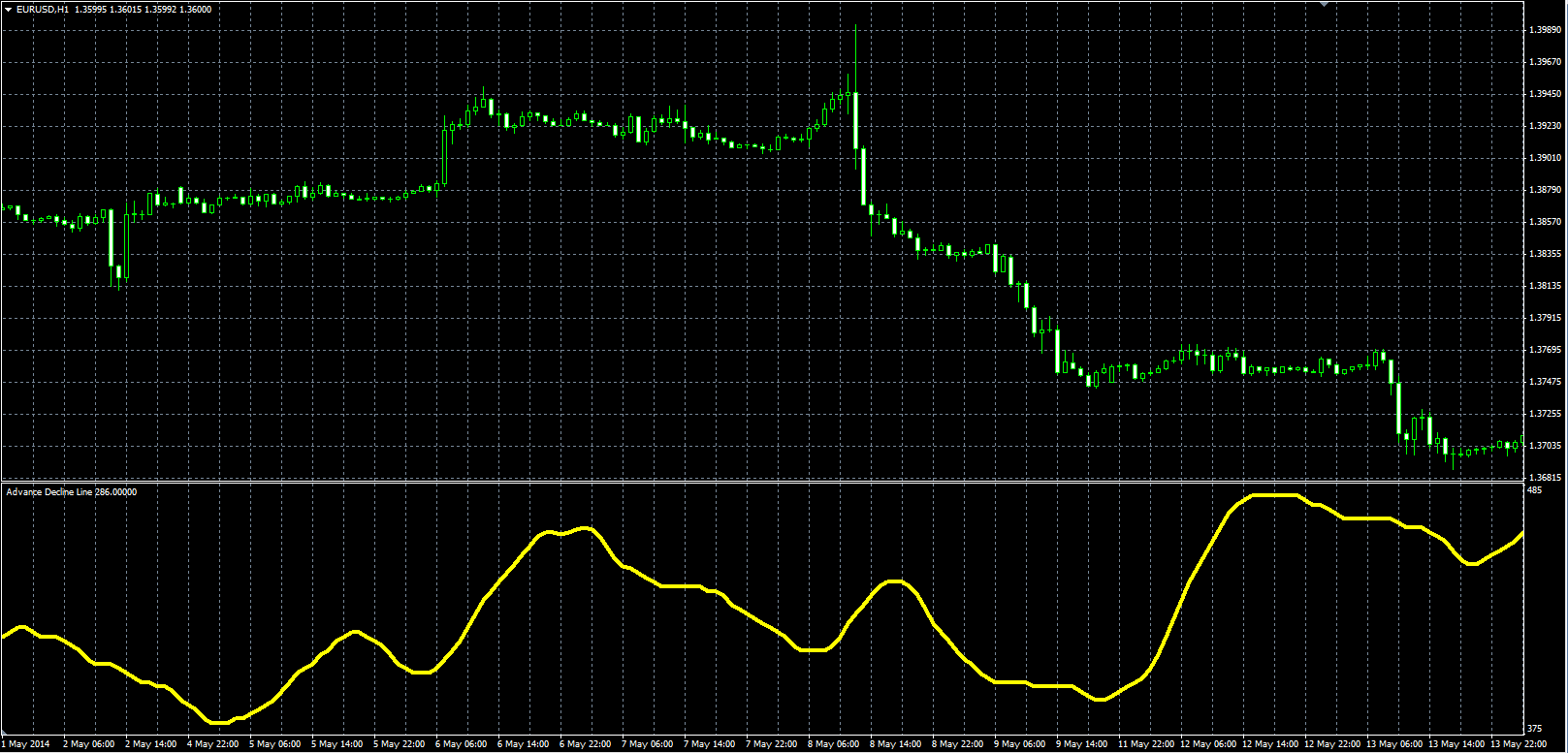Click the 13 May 22:00 time label
Viewport: 1568px width, 753px height.
[x=1519, y=745]
